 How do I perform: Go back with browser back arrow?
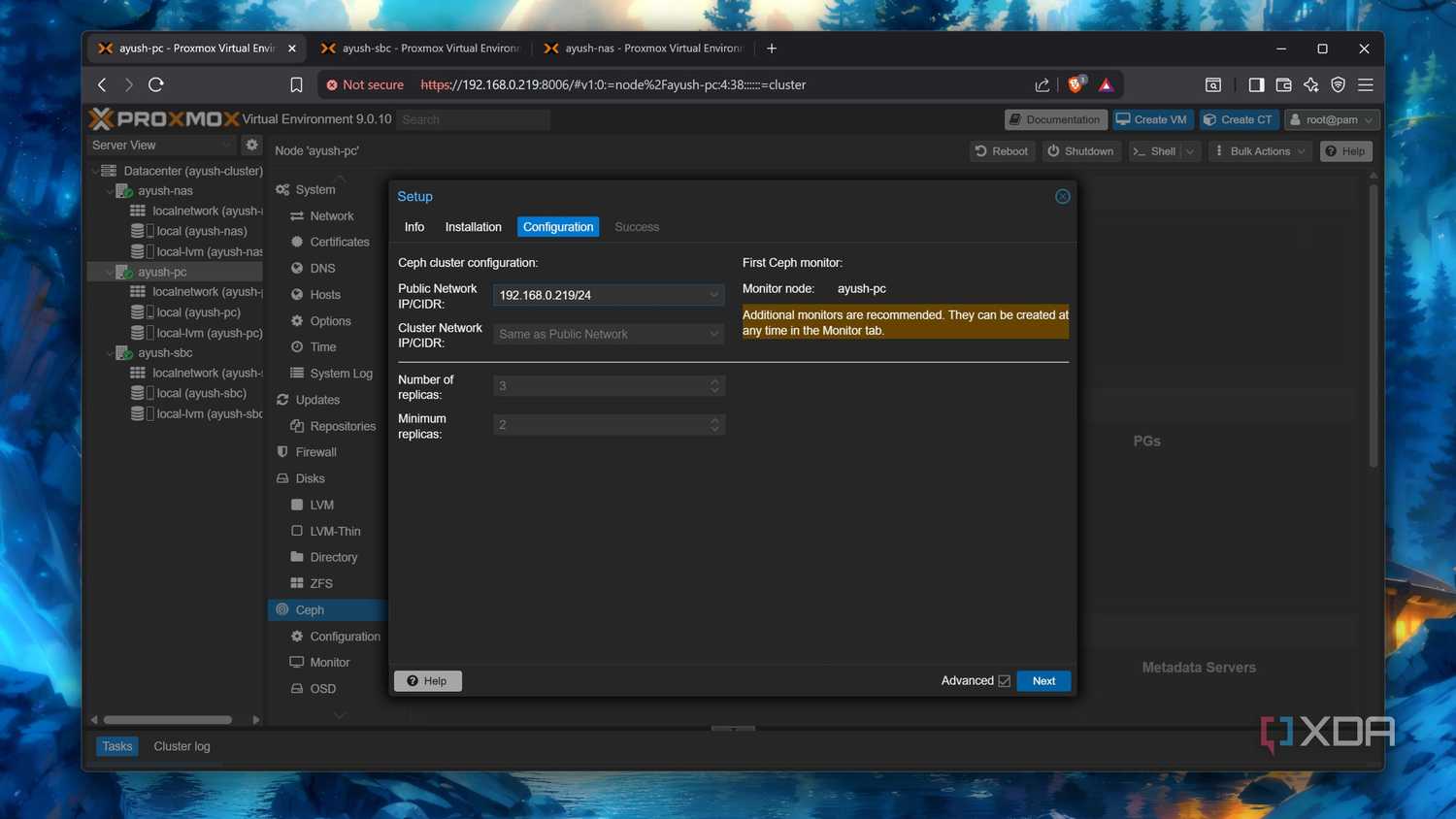pos(102,84)
